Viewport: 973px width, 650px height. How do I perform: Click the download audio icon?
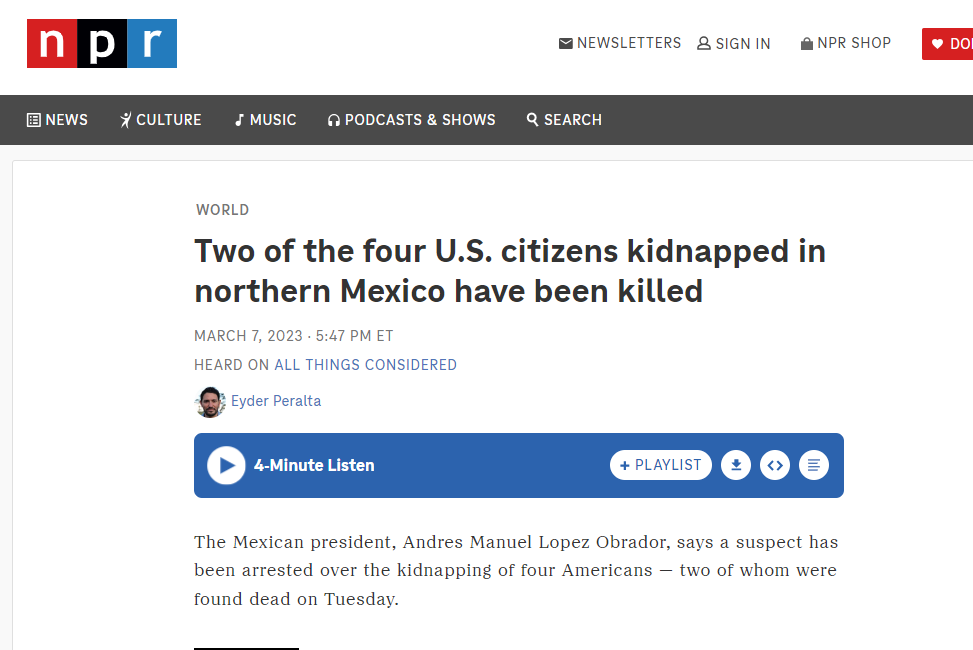[x=736, y=465]
